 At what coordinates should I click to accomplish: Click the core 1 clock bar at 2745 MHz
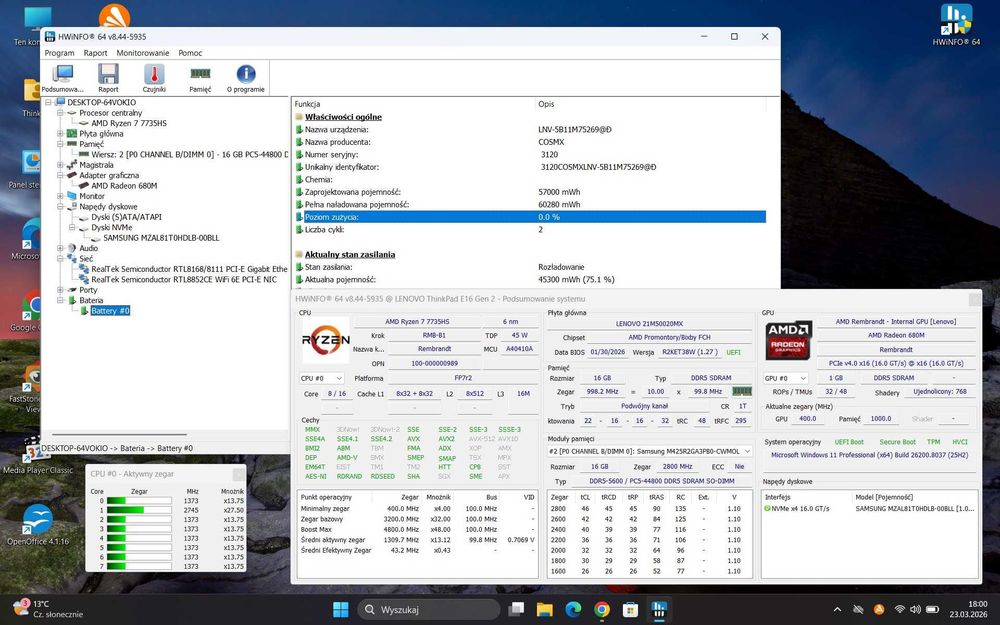139,510
